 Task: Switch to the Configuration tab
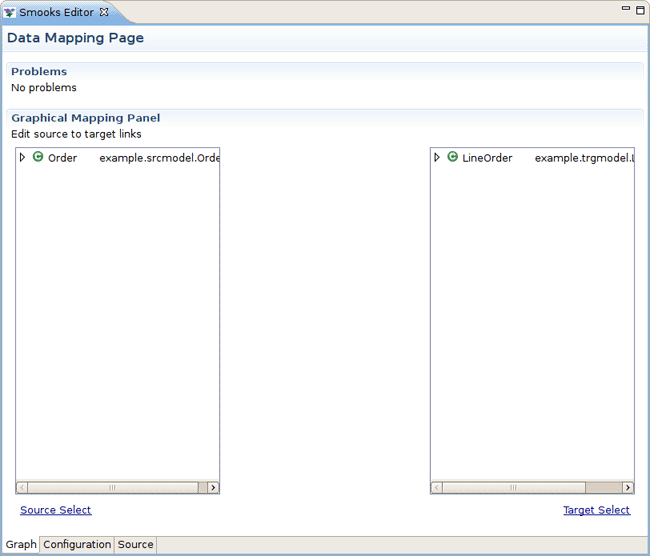[77, 545]
